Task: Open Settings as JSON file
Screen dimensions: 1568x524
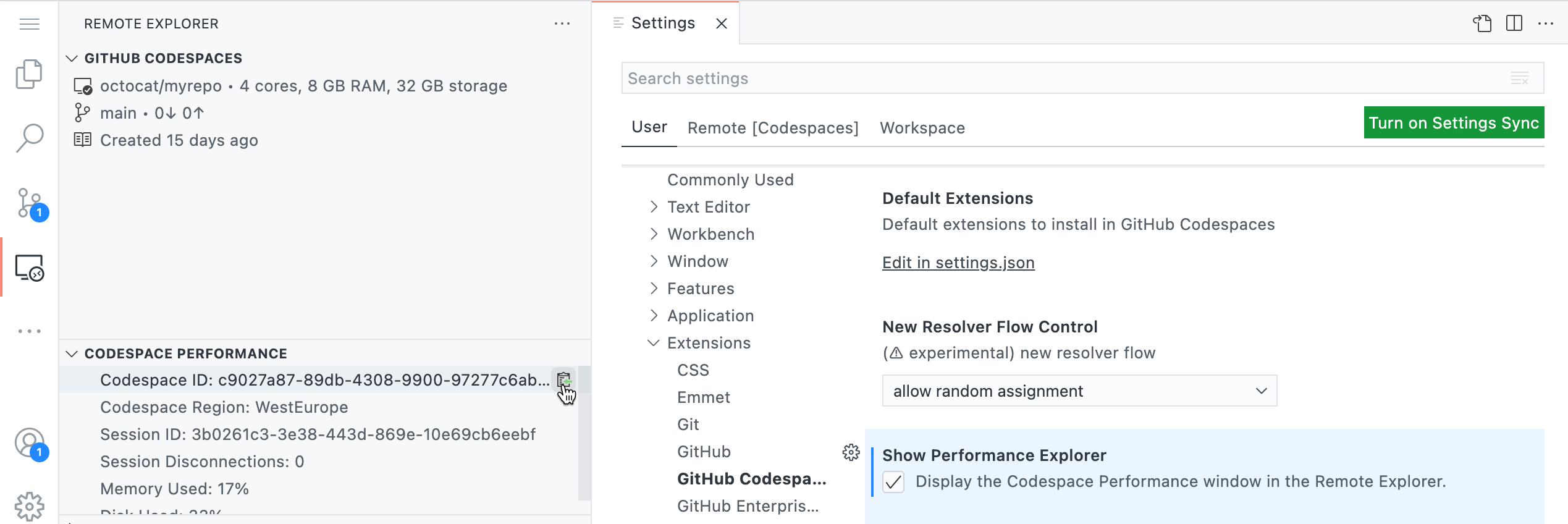Action: [x=1482, y=23]
